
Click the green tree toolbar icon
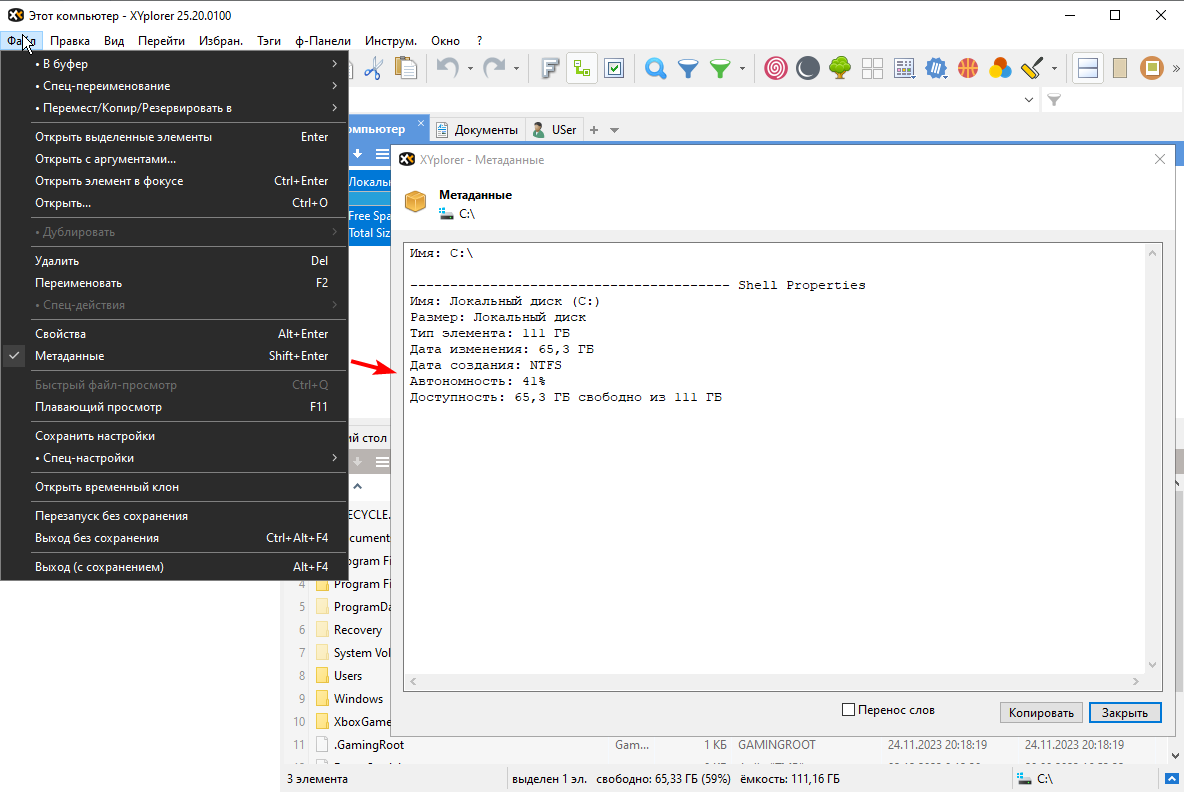[840, 69]
